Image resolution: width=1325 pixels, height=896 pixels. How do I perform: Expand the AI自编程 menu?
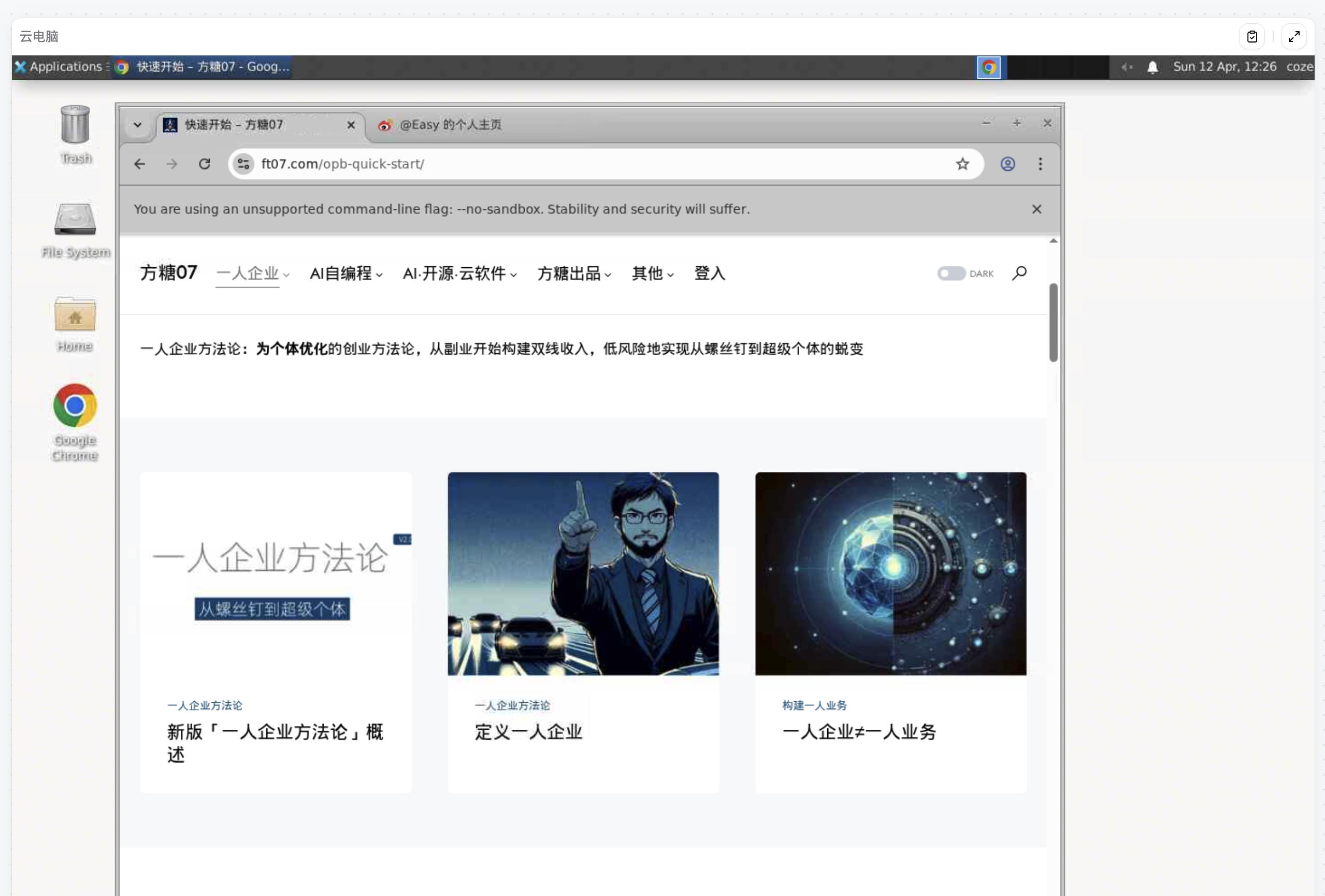pyautogui.click(x=345, y=273)
